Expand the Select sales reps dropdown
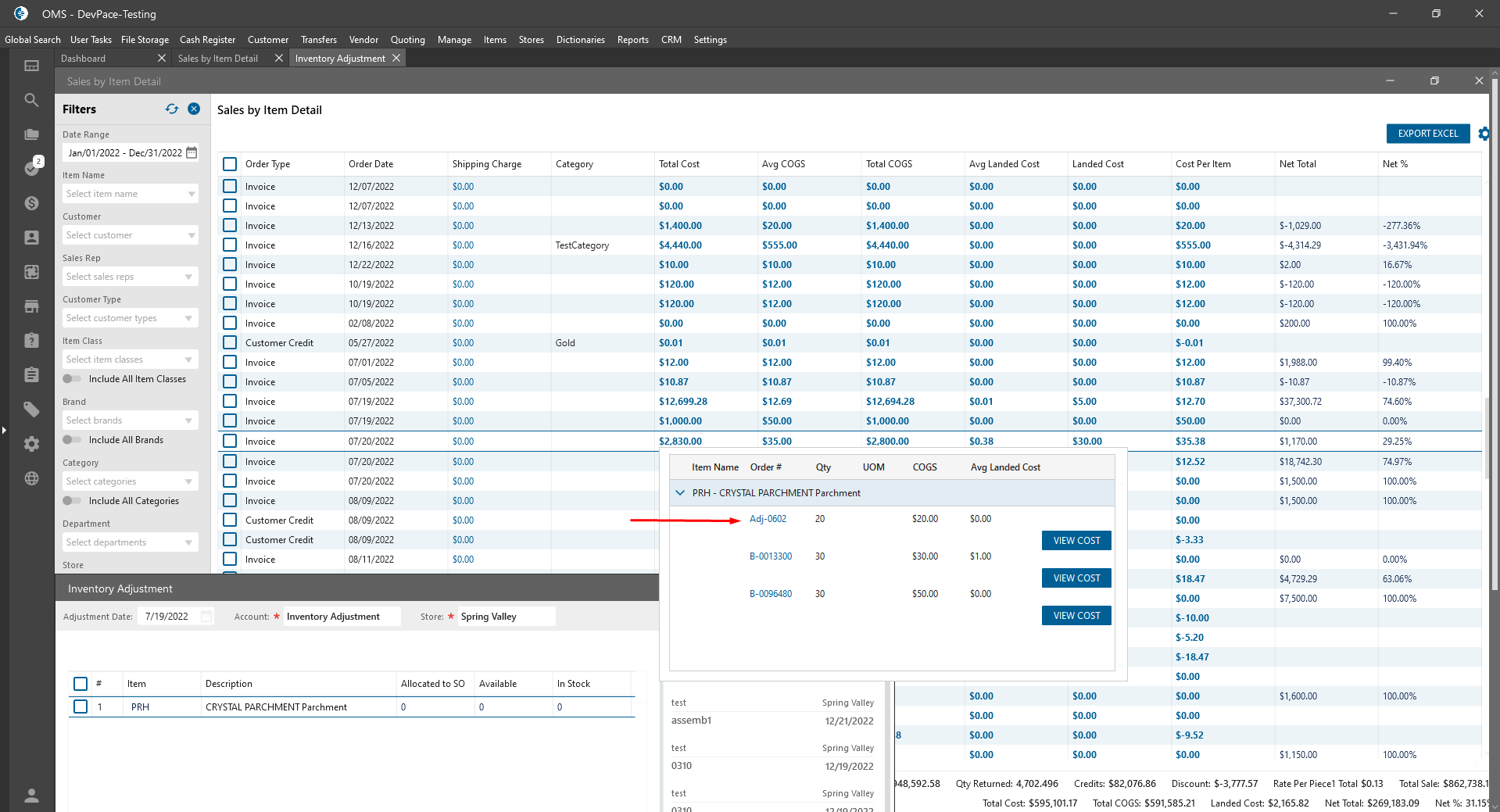Viewport: 1500px width, 812px height. tap(130, 277)
